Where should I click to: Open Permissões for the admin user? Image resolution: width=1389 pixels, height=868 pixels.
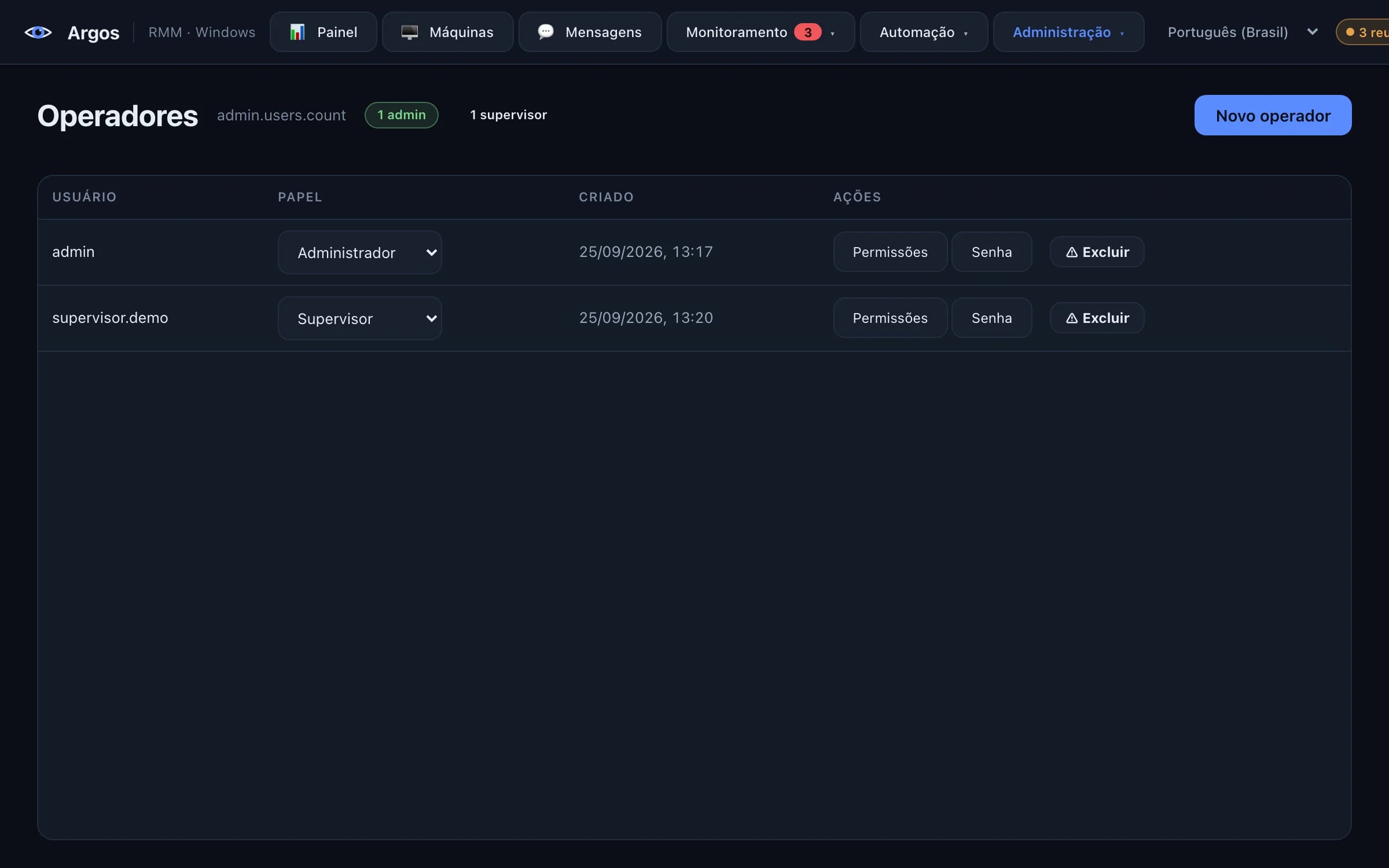pyautogui.click(x=890, y=252)
